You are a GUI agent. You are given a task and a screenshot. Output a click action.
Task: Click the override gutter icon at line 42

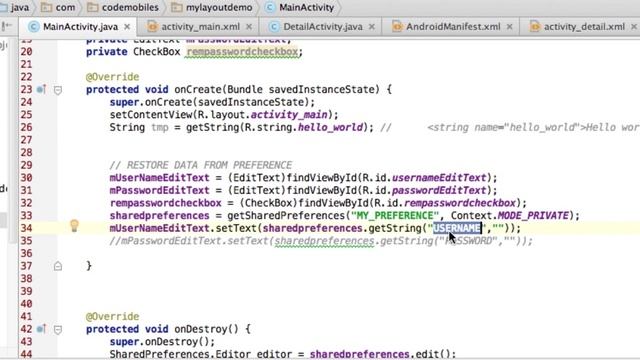coord(41,329)
